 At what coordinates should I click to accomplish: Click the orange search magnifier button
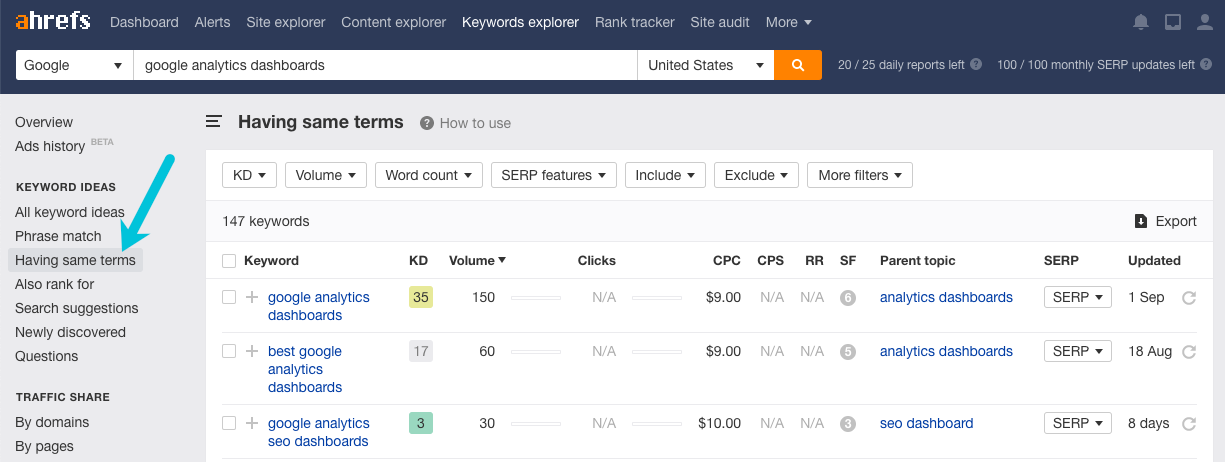(x=798, y=65)
